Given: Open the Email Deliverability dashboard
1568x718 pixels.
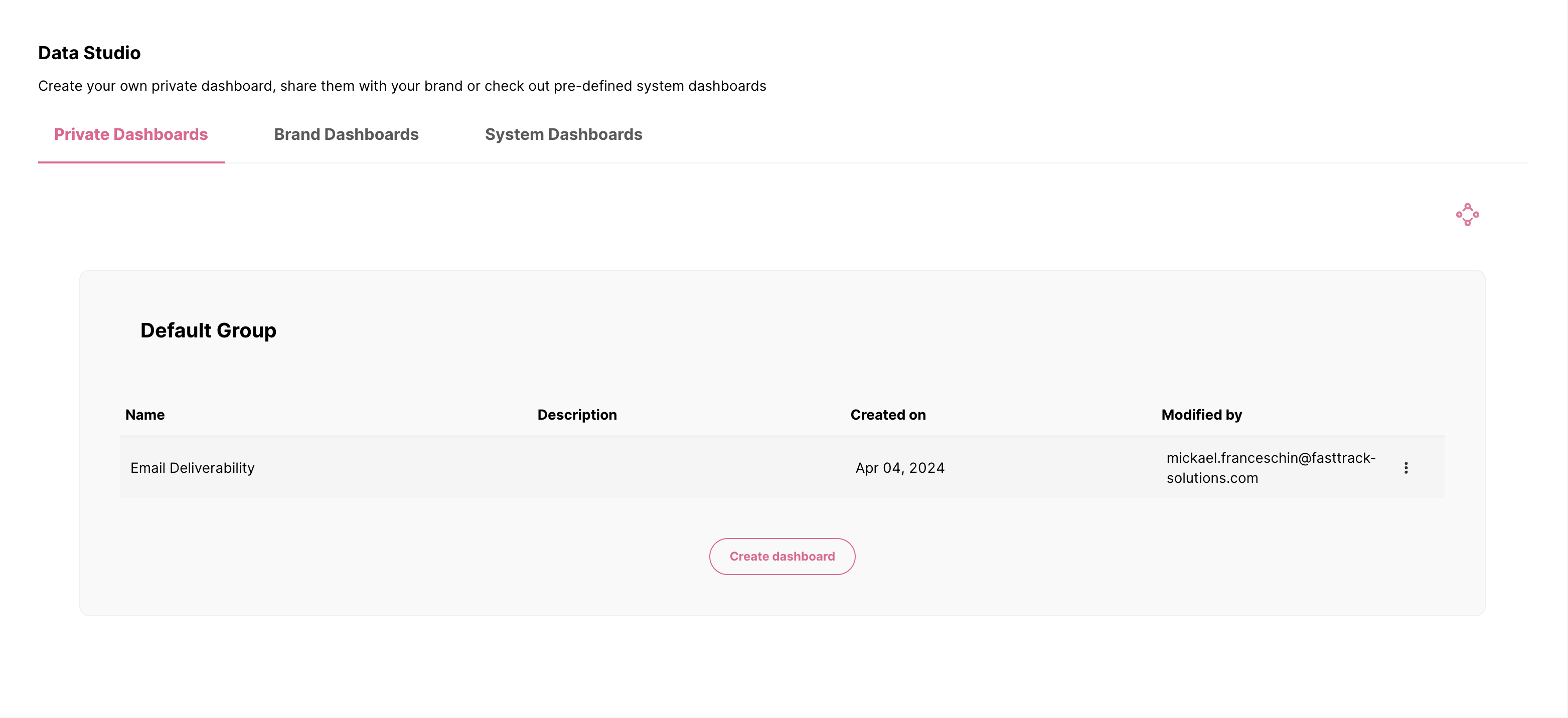Looking at the screenshot, I should (192, 467).
